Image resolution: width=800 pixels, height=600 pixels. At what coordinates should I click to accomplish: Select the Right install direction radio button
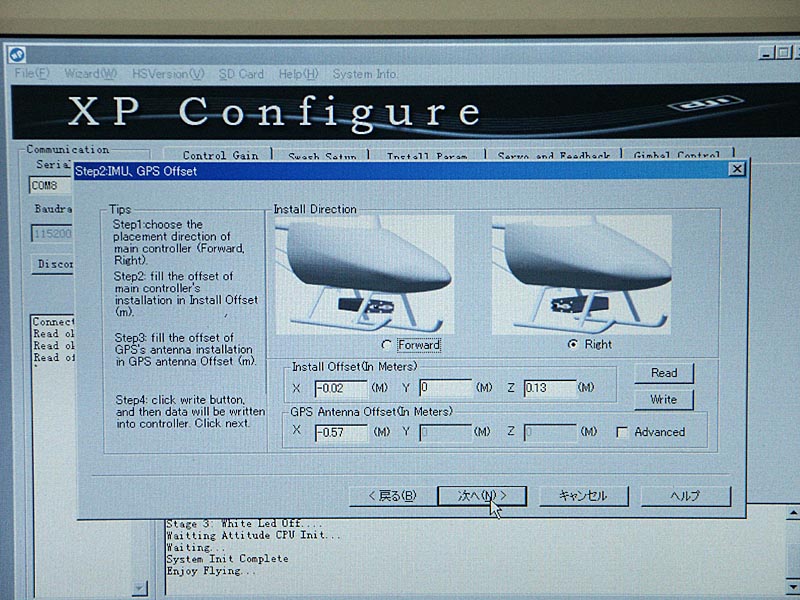[573, 344]
